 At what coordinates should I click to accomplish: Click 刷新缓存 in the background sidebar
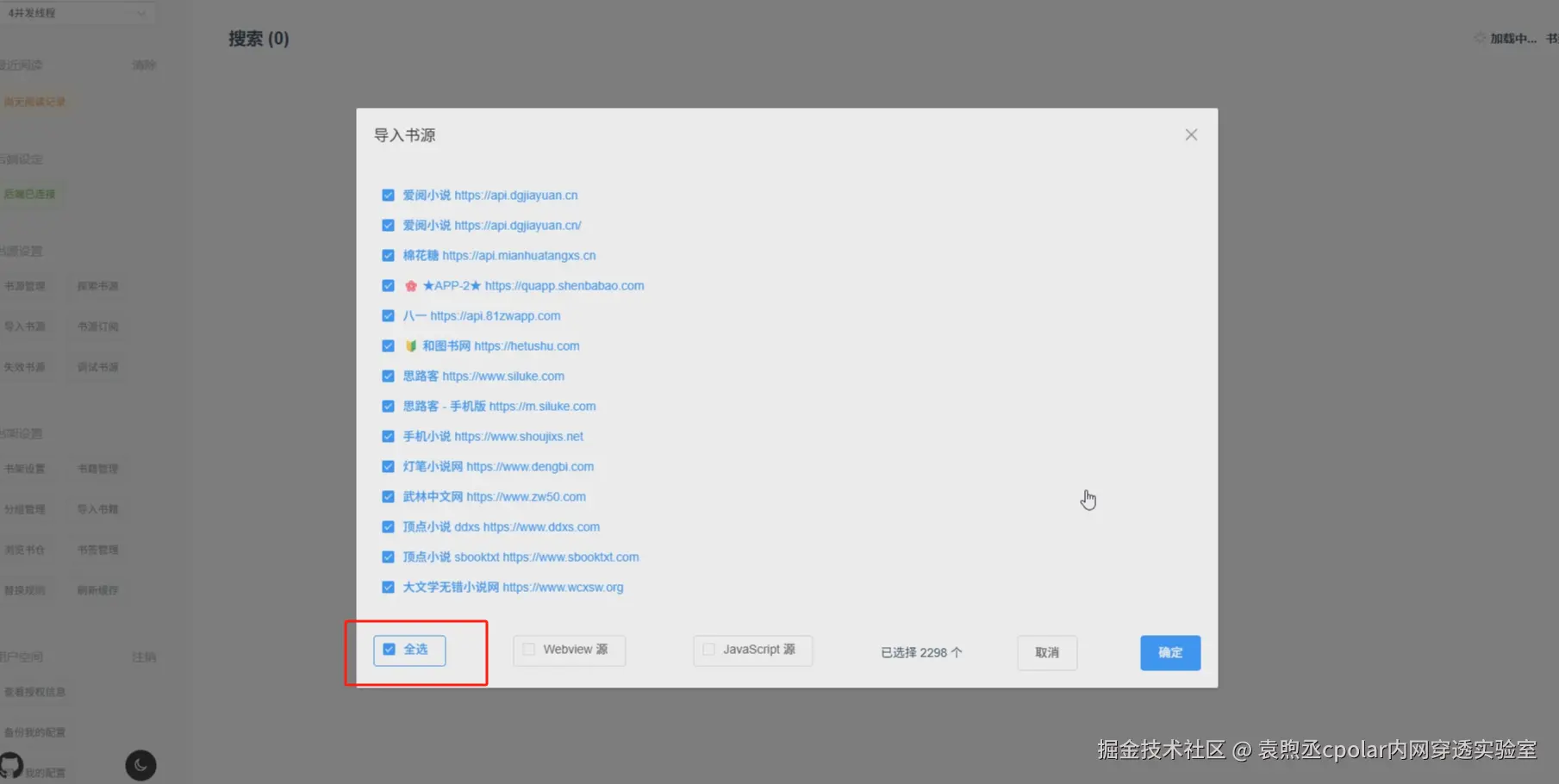pos(97,590)
